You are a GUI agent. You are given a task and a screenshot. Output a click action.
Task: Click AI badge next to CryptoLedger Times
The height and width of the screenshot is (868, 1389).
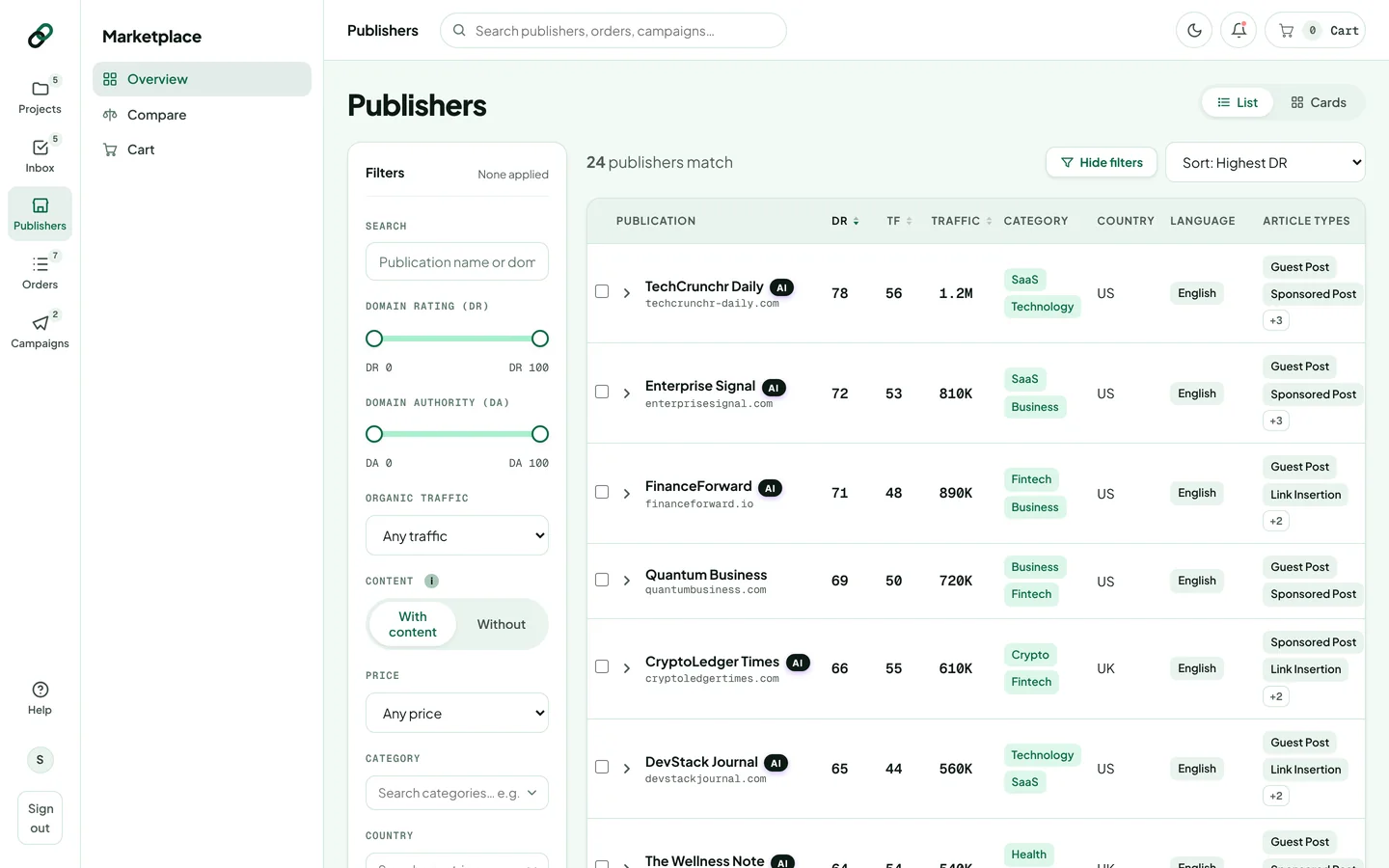tap(798, 664)
